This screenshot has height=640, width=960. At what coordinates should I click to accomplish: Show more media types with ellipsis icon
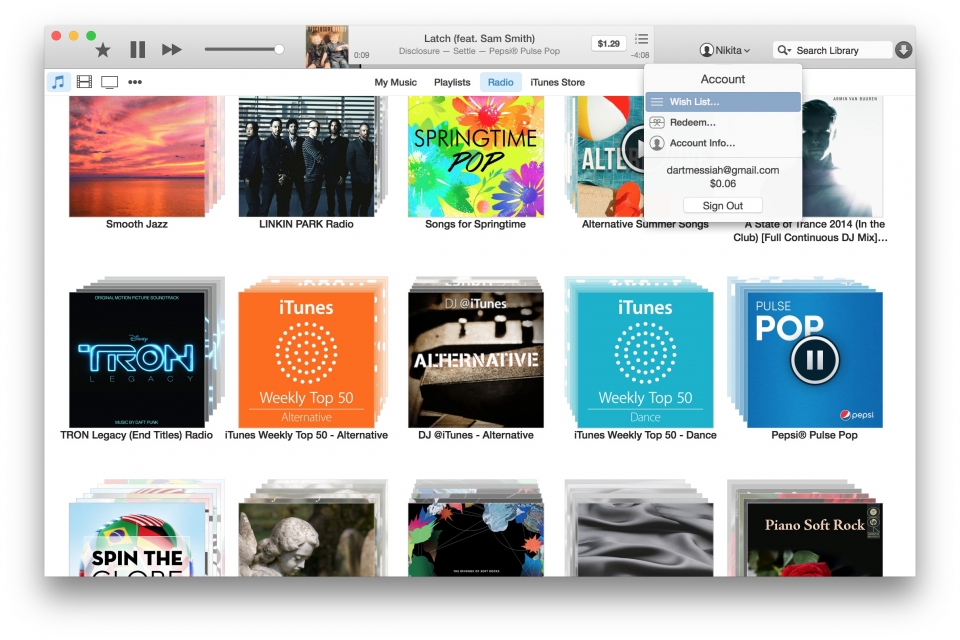135,82
